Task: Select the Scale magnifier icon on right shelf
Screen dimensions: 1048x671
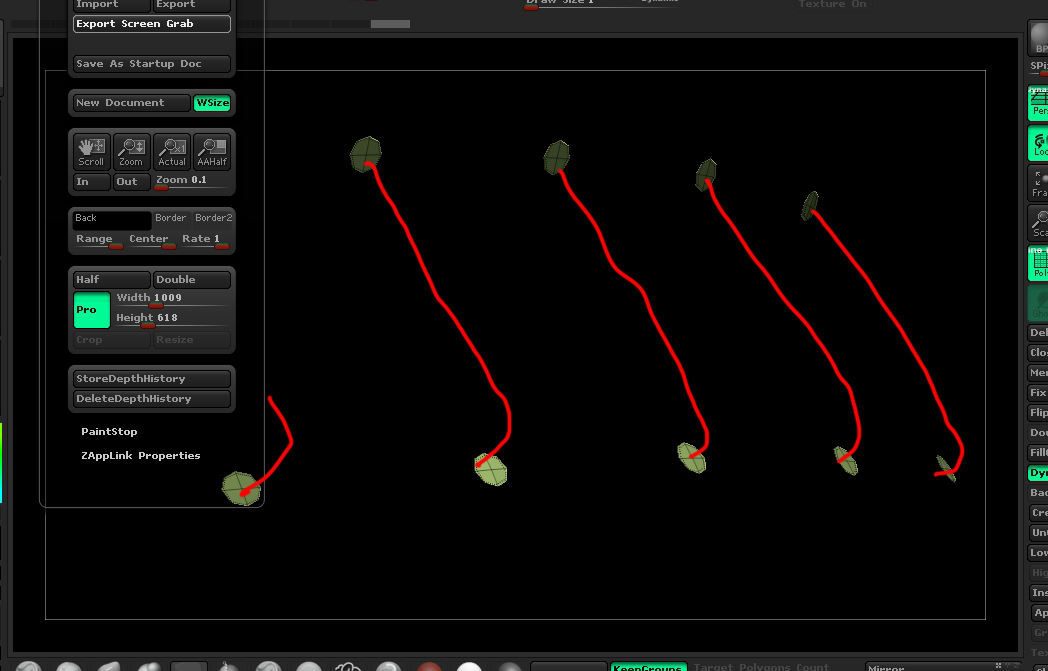Action: [x=1038, y=223]
